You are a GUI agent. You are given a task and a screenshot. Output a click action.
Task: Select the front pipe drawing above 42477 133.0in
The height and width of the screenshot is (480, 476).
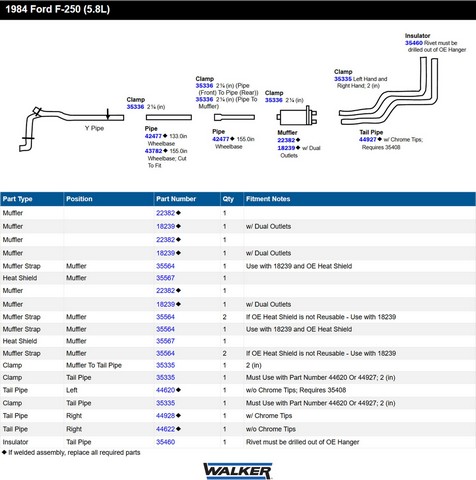169,117
